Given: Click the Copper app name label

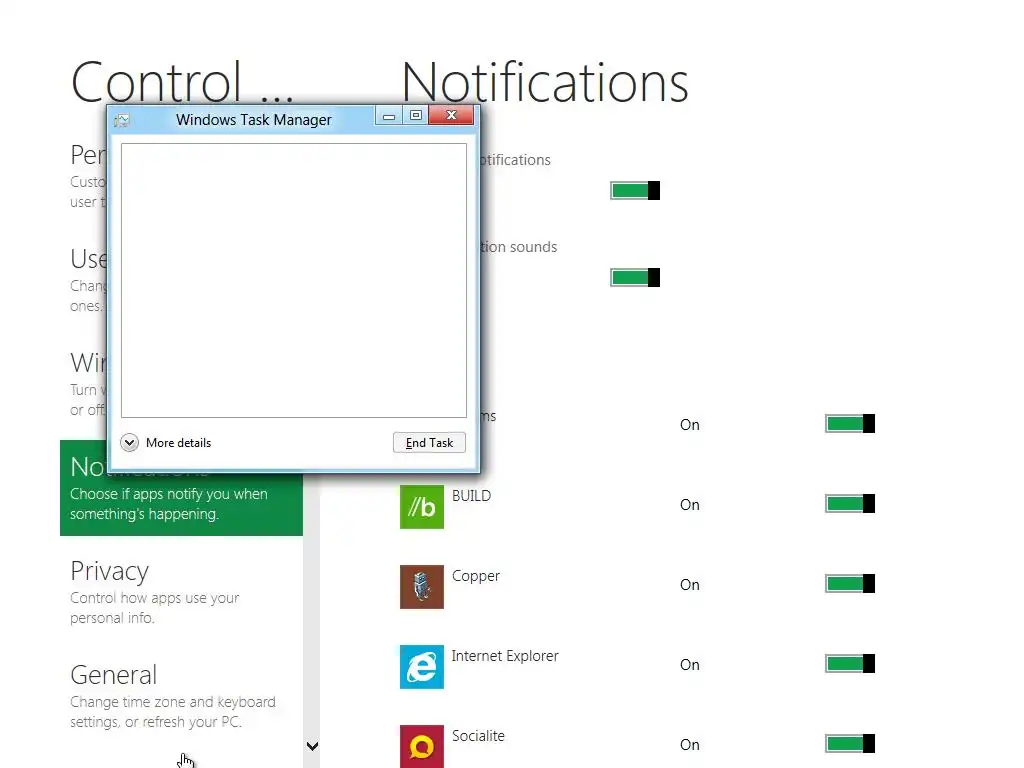Looking at the screenshot, I should 475,576.
